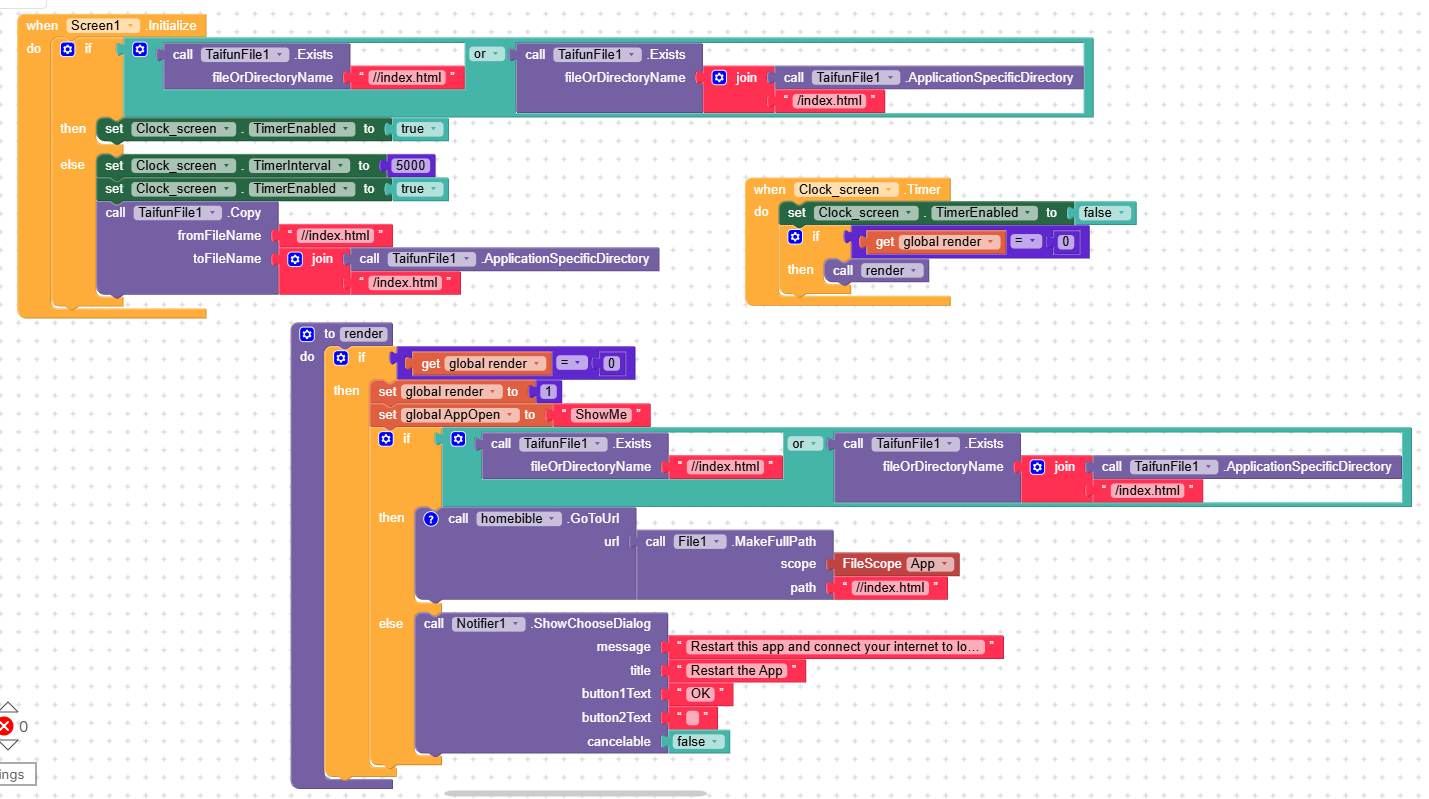Image resolution: width=1429 pixels, height=799 pixels.
Task: Open the TimerInterval property dropdown
Action: click(299, 166)
